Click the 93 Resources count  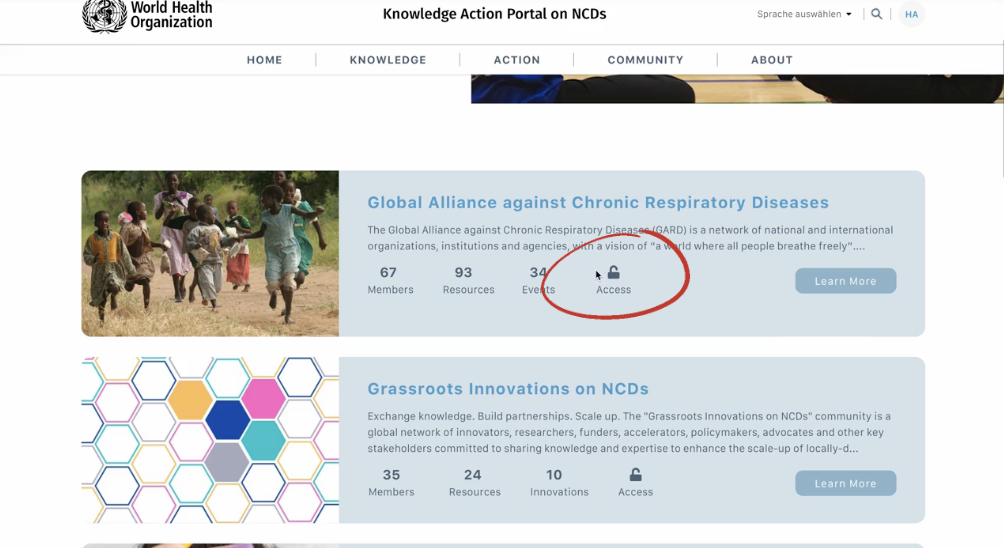[x=468, y=280]
